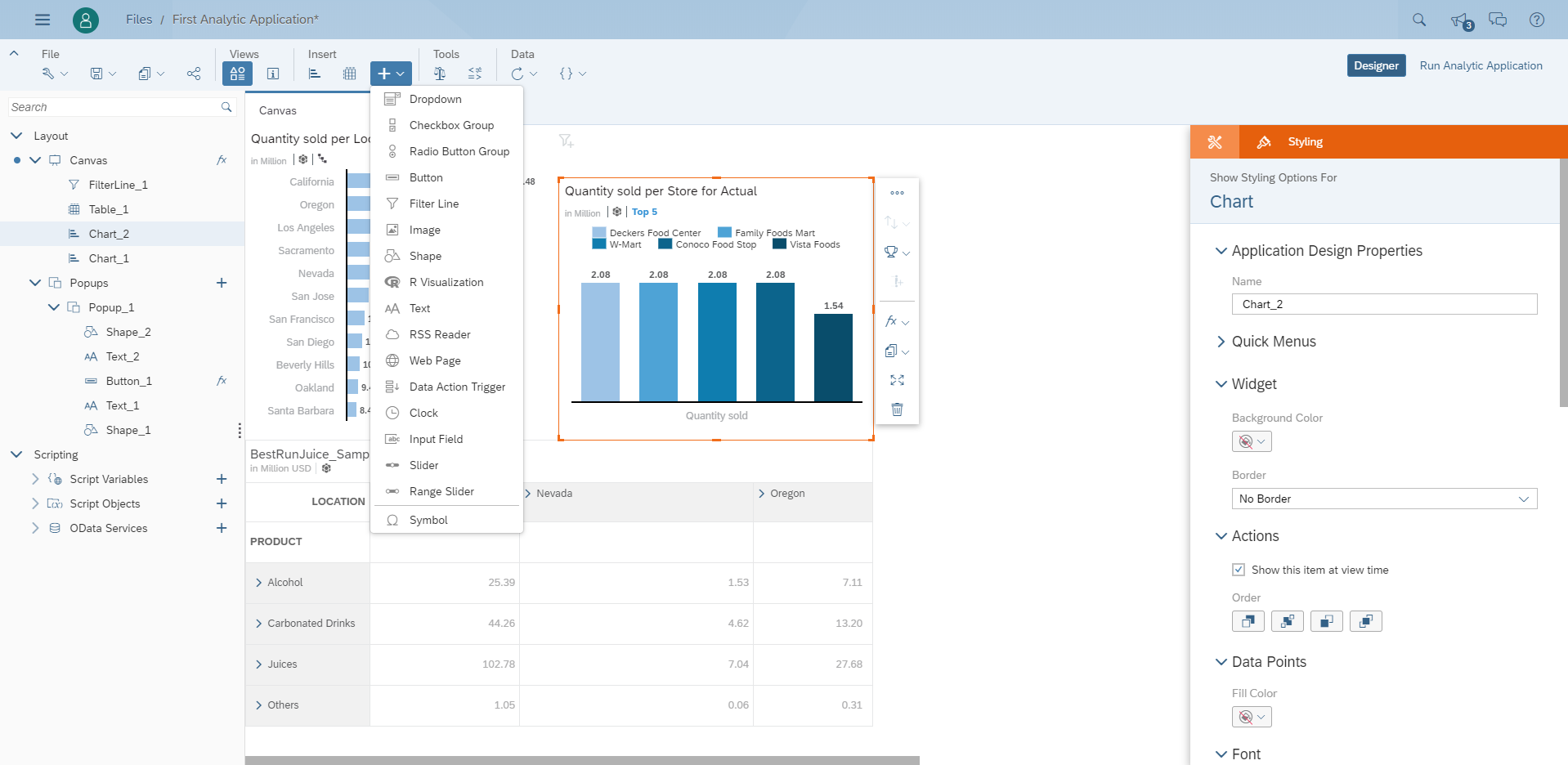Toggle the Views layout outline button
1568x765 pixels.
click(x=237, y=74)
